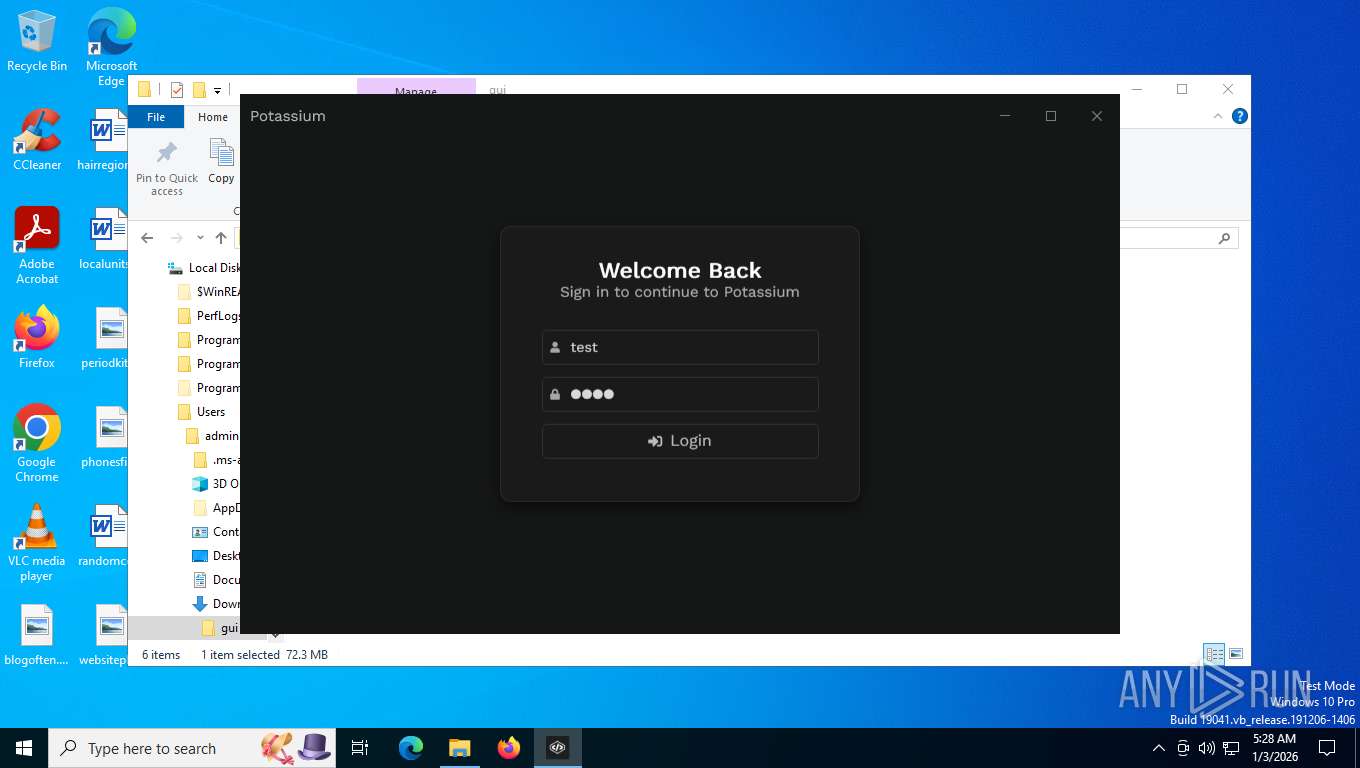Switch Explorer to details view icon
1360x768 pixels.
(1214, 654)
